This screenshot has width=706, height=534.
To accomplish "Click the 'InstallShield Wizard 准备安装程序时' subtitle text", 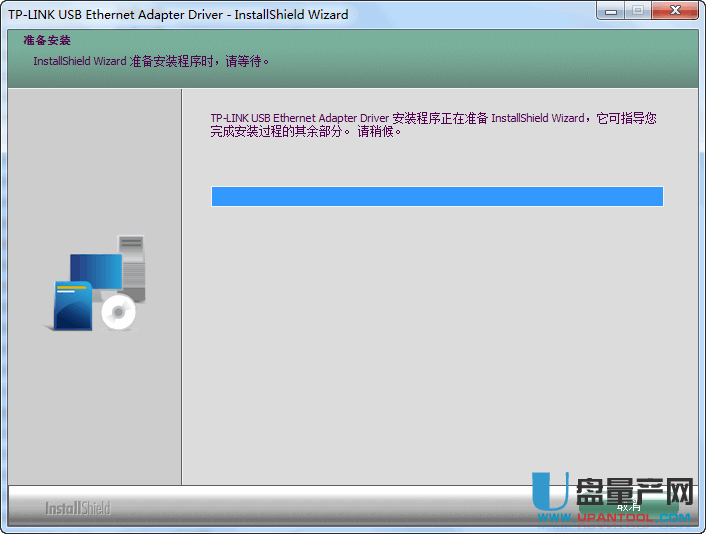I will [x=151, y=61].
